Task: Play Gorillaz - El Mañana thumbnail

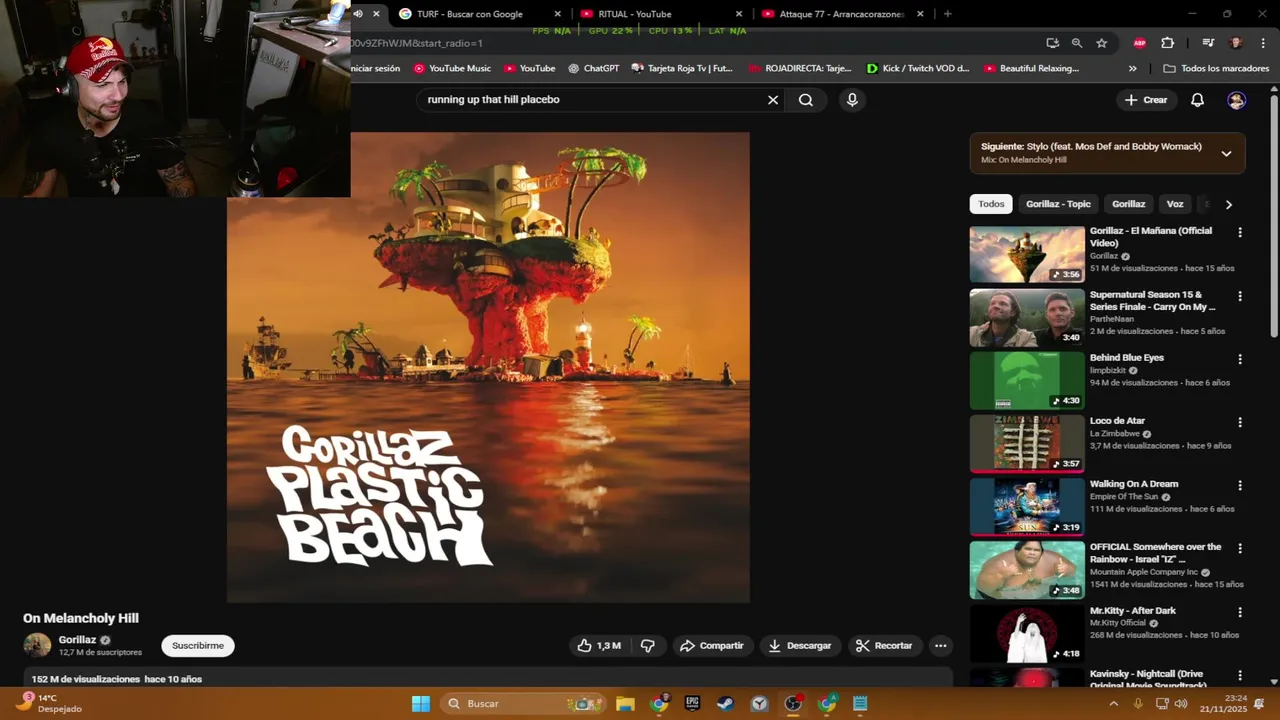Action: click(x=1027, y=254)
